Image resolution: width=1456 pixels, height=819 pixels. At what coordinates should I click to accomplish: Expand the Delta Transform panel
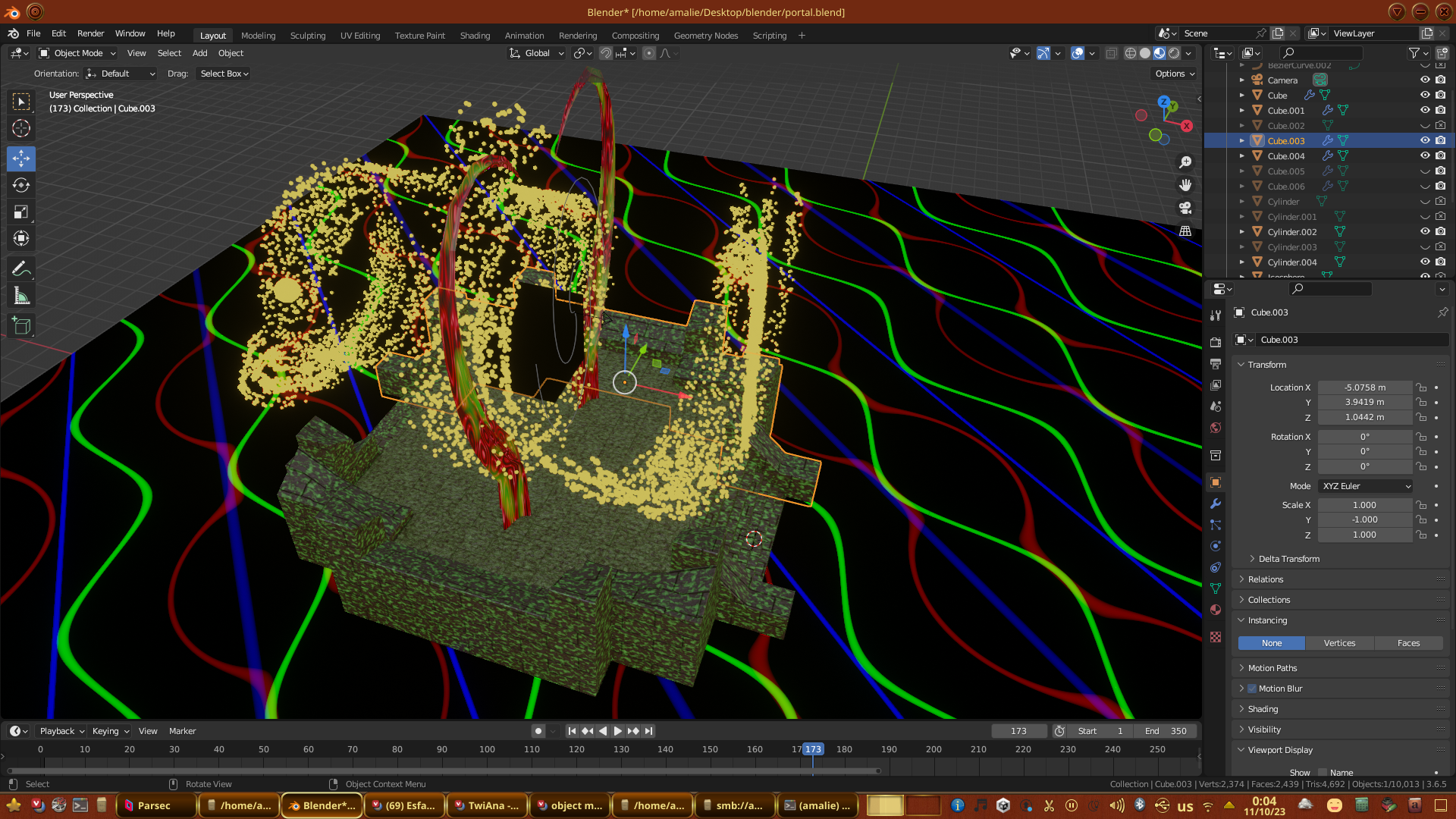(1288, 559)
